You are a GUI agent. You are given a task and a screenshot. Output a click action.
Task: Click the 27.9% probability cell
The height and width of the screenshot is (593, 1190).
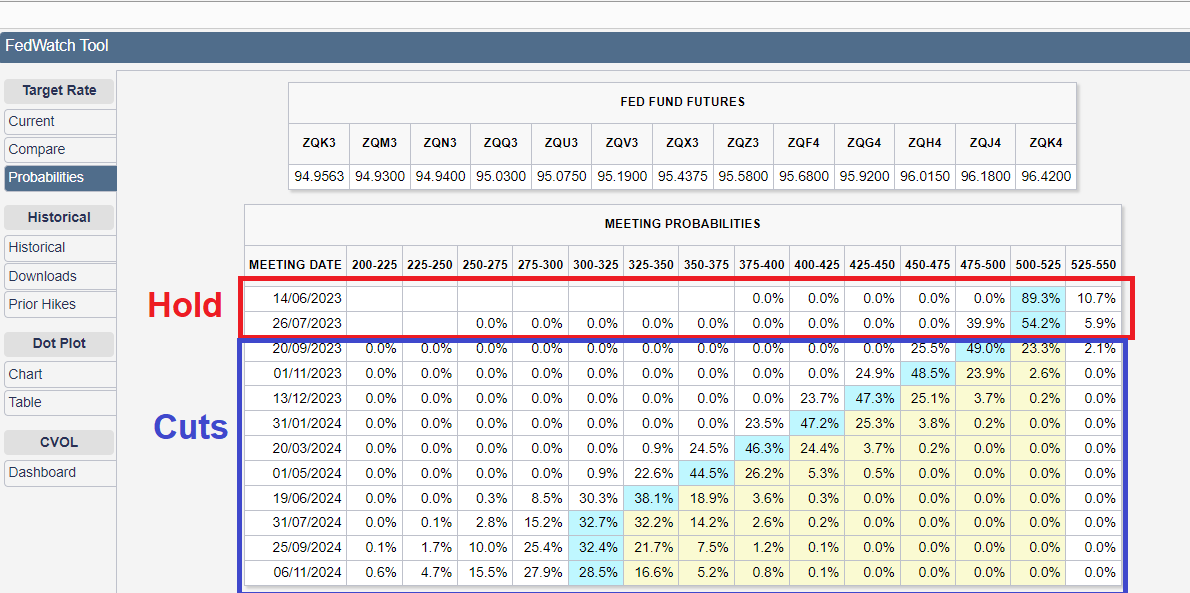(x=540, y=572)
